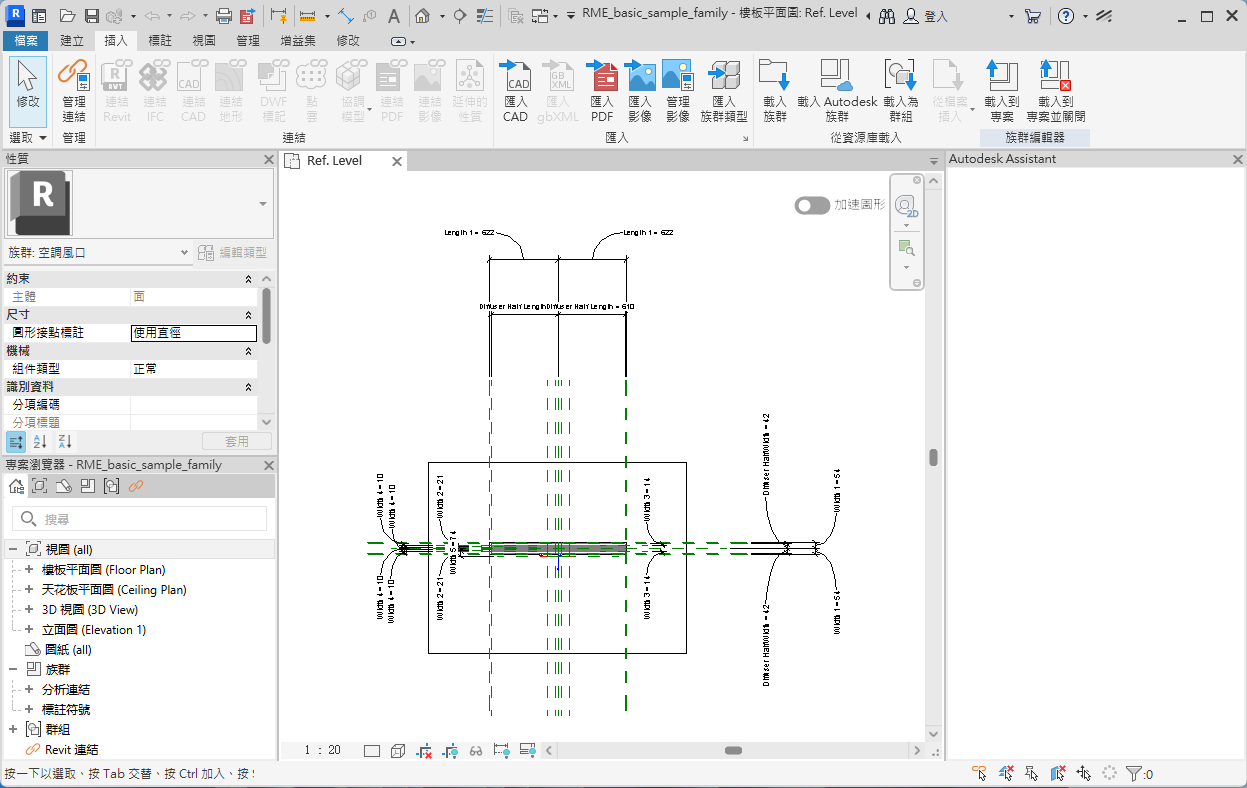
Task: Click 載入到專案 icon
Action: (x=1001, y=89)
